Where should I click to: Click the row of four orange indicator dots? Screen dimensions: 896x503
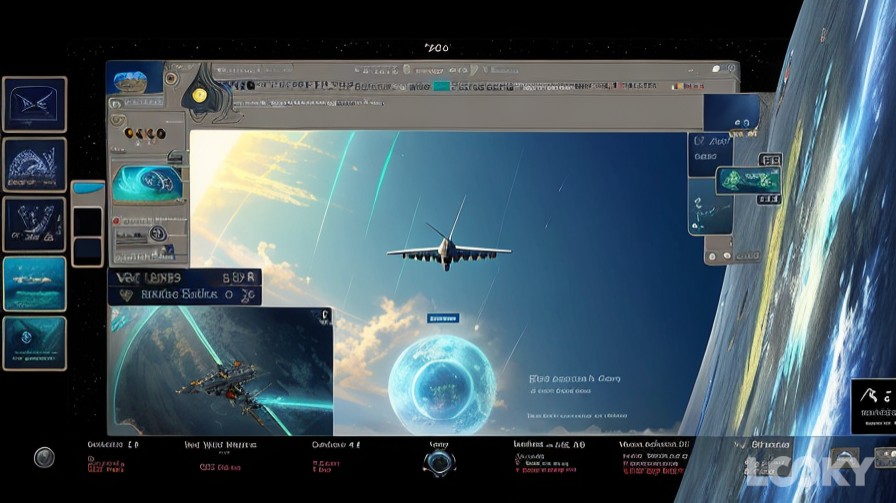pos(145,134)
